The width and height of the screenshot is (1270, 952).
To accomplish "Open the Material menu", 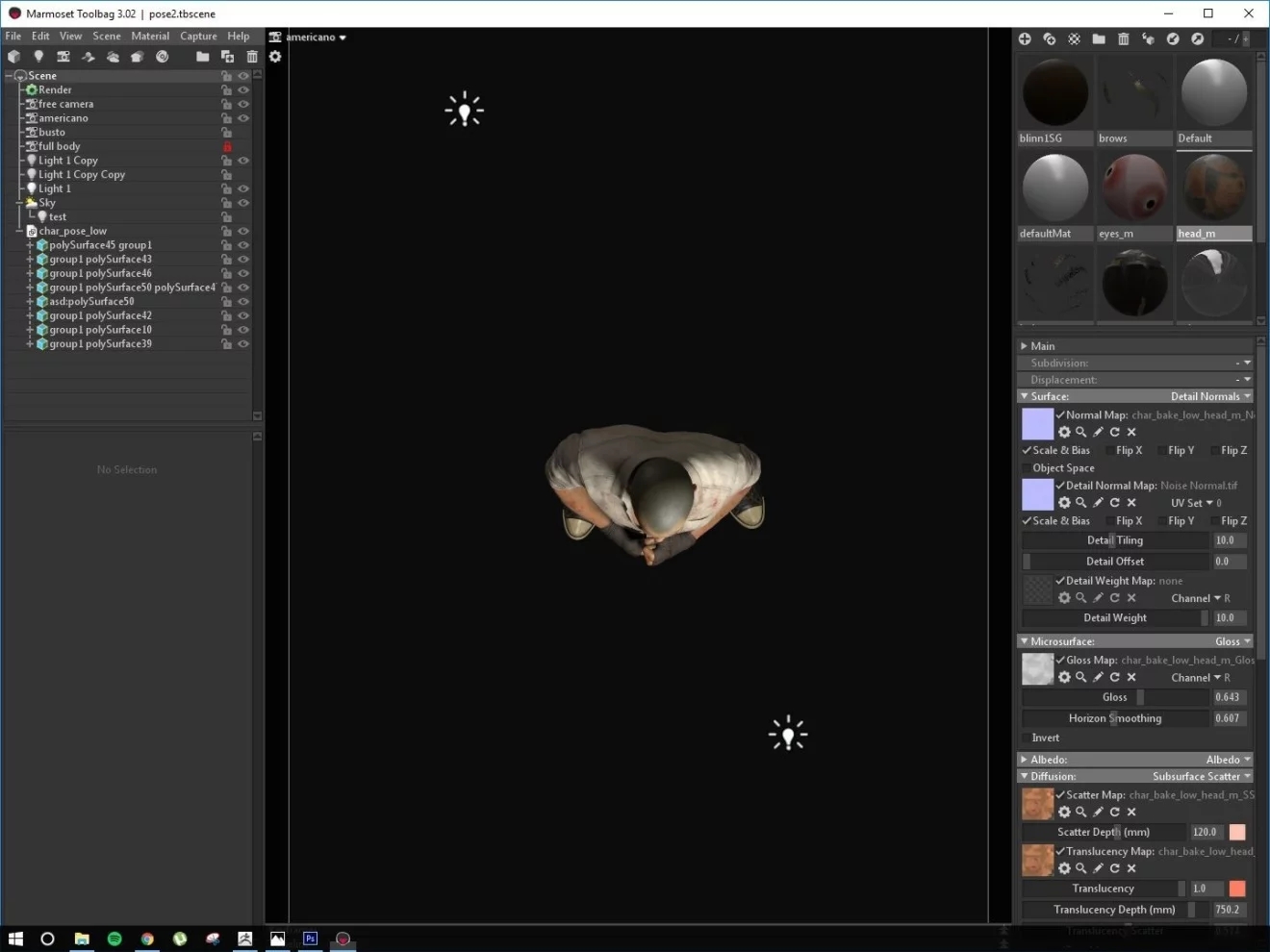I will pos(150,37).
